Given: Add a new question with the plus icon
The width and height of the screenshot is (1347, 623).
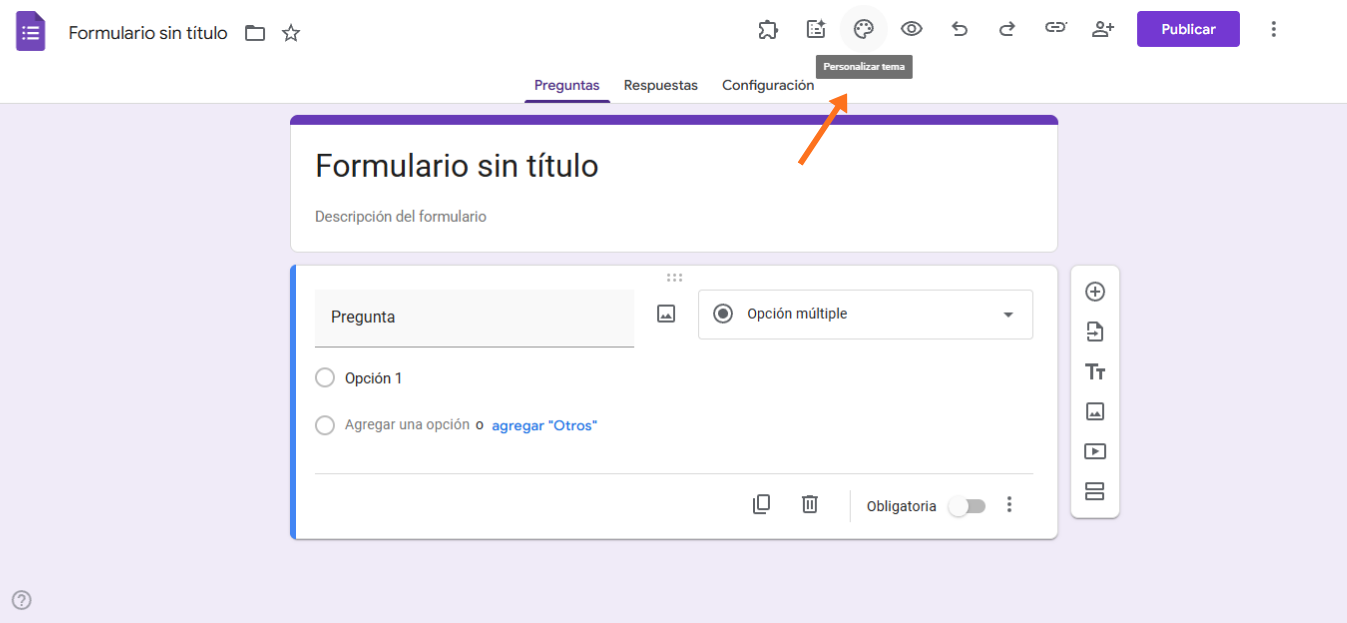Looking at the screenshot, I should (1095, 291).
